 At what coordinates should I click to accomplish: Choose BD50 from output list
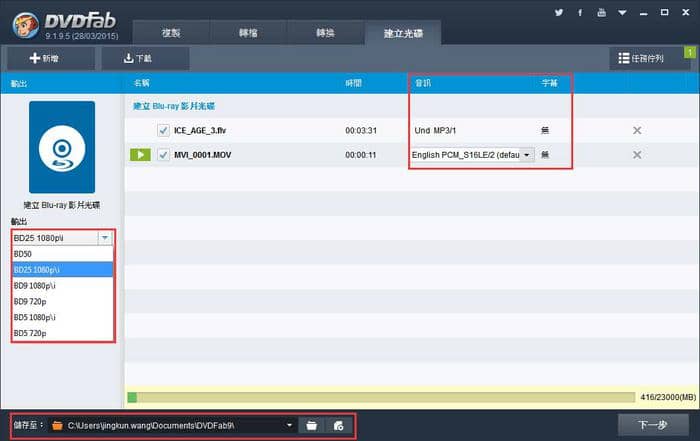[62, 254]
